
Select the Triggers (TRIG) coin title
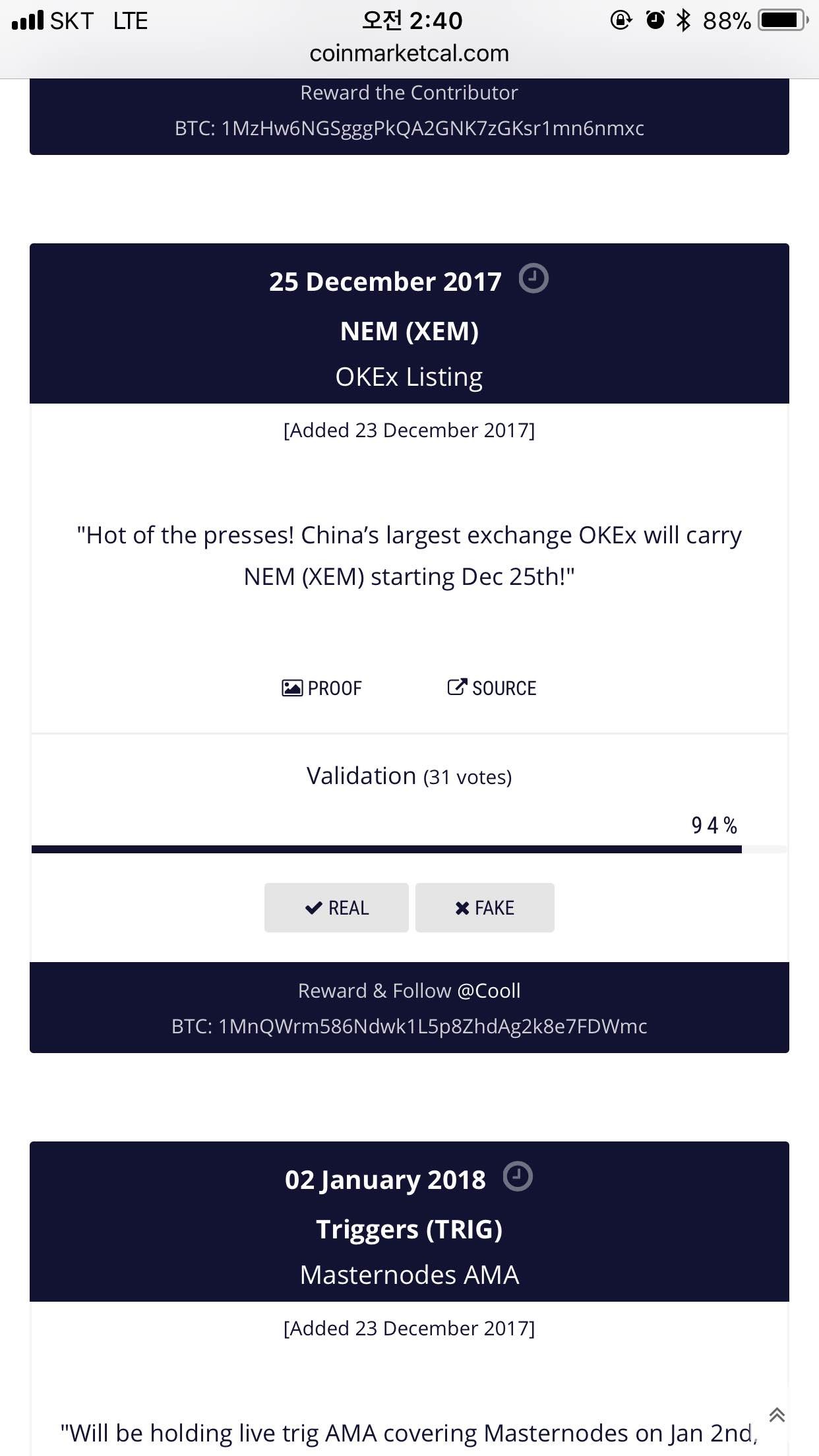click(409, 1229)
